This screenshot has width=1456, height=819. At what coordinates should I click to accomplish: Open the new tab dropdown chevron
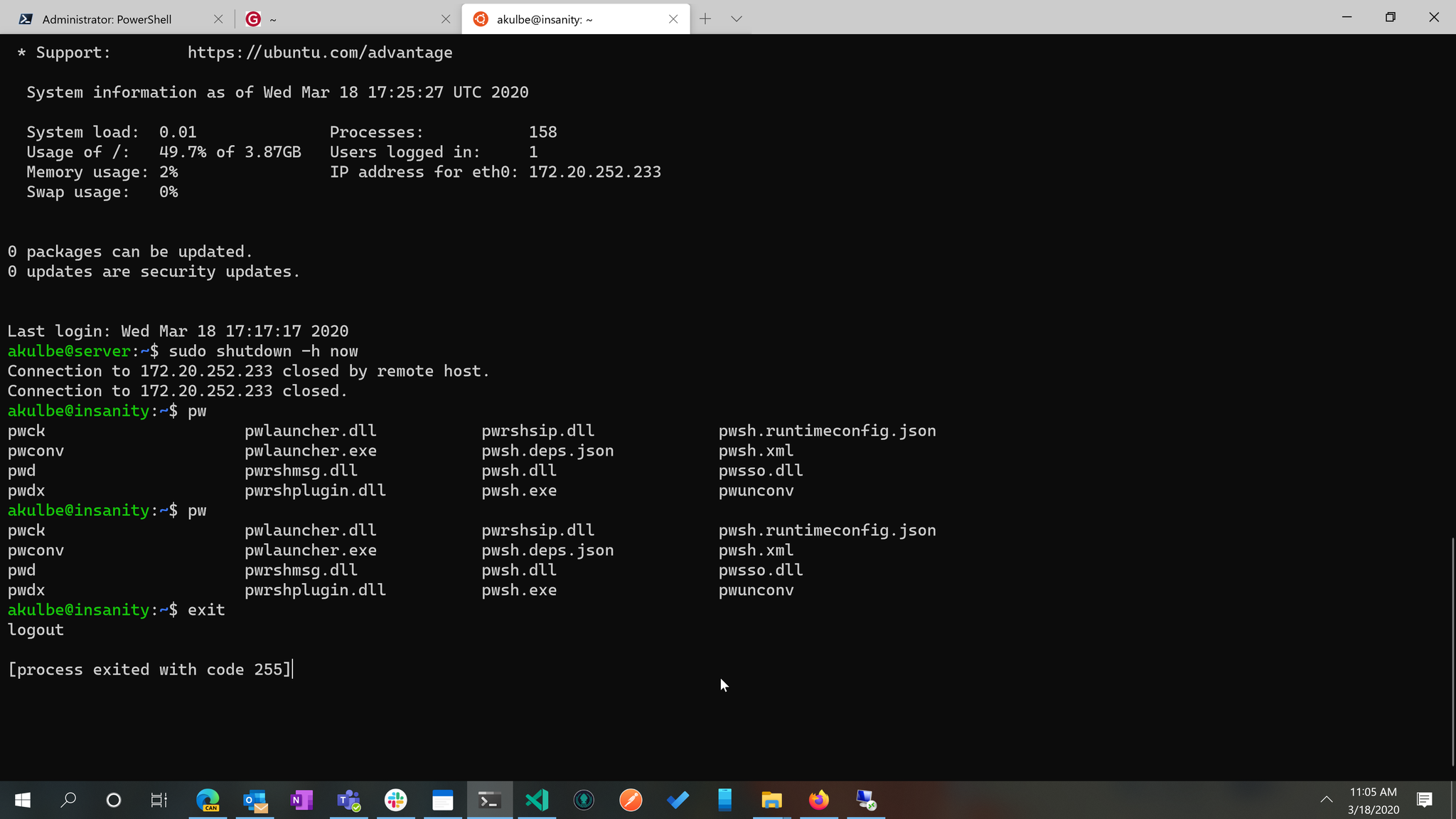[737, 18]
